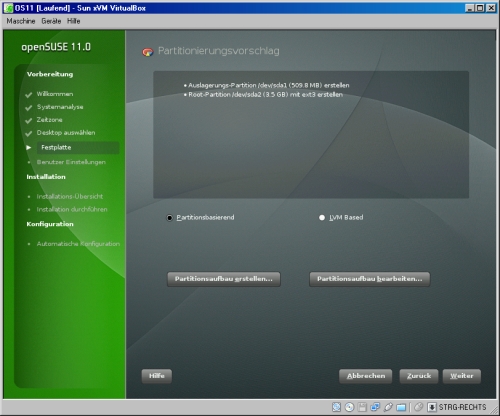Click the STRG-RECHTS host key label

462,407
